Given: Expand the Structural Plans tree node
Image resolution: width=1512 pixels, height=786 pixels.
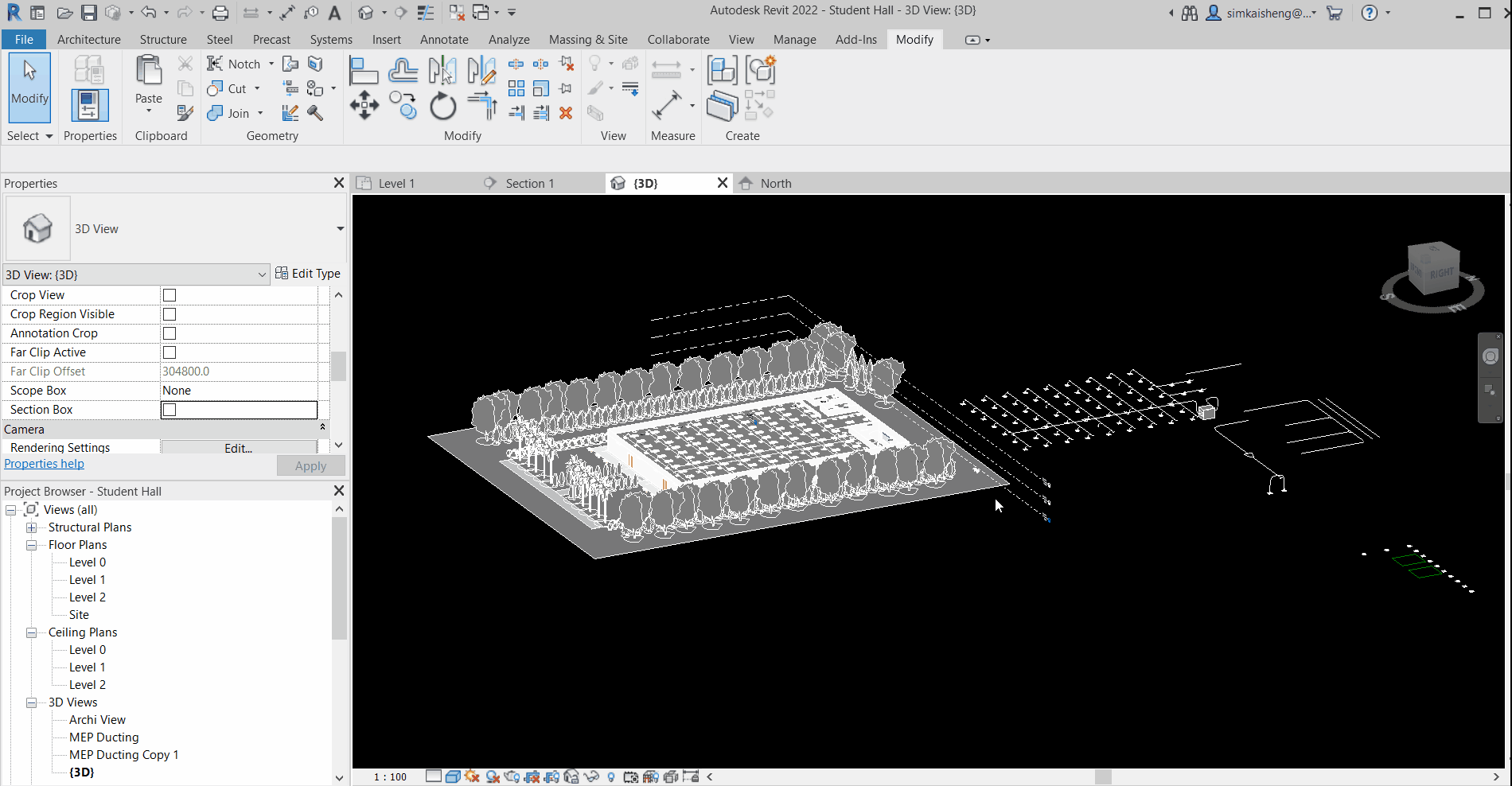Looking at the screenshot, I should (x=32, y=527).
